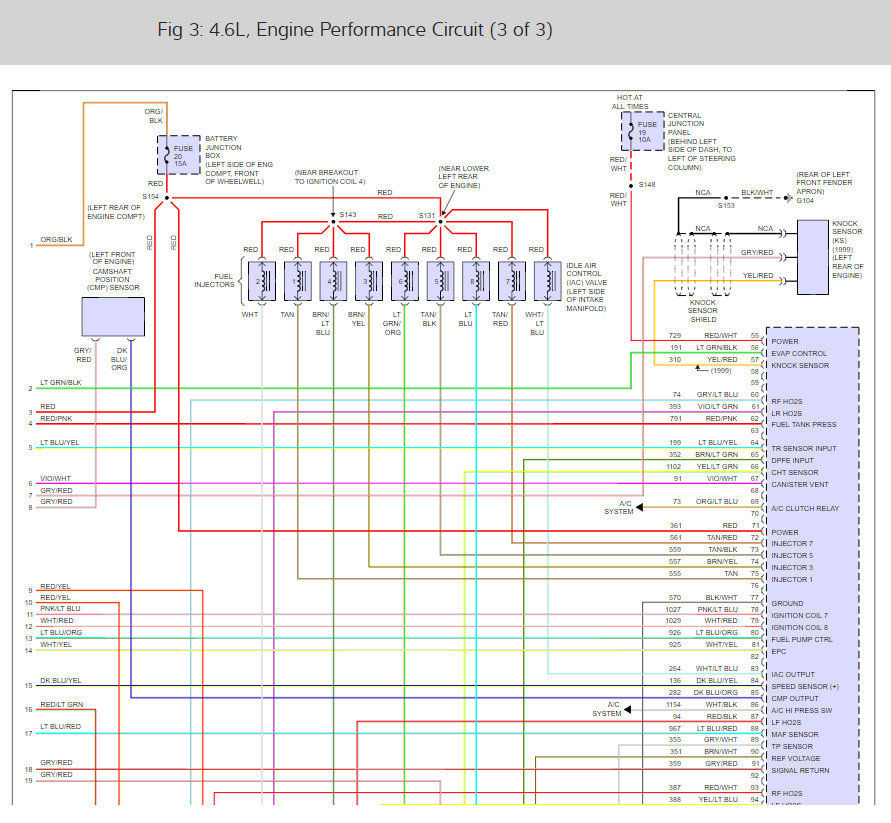Click fuel injector number 3 coil
The height and width of the screenshot is (823, 891).
tap(369, 281)
